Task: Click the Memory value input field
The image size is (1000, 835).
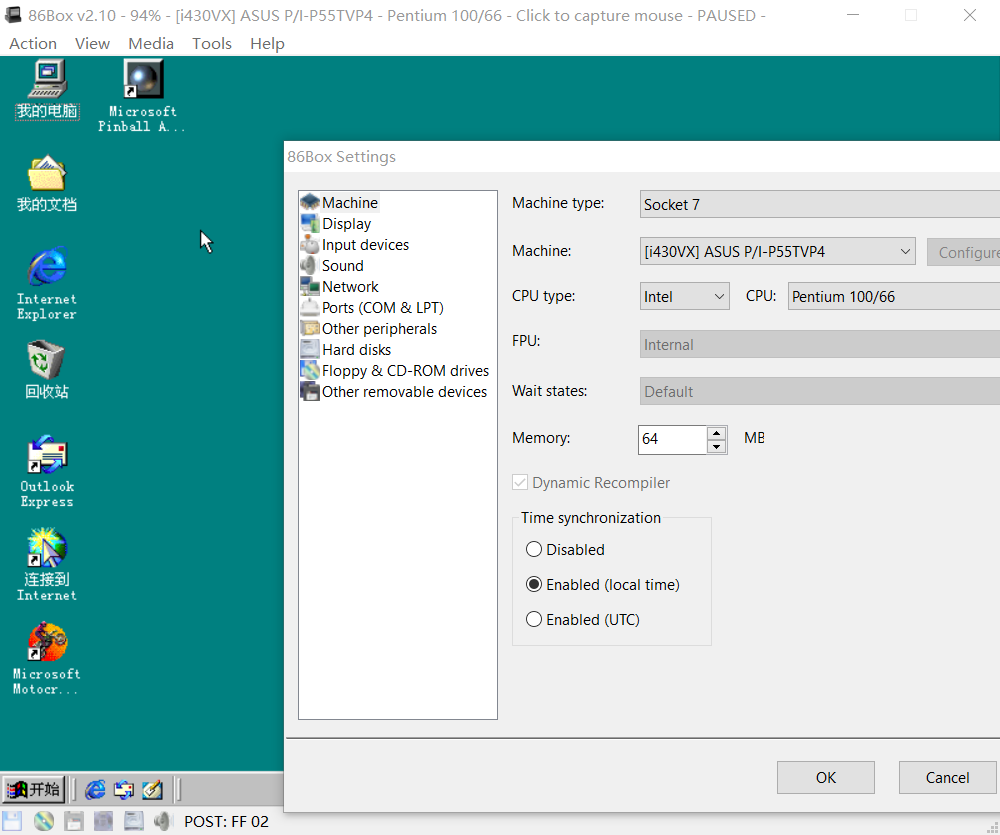Action: (673, 440)
